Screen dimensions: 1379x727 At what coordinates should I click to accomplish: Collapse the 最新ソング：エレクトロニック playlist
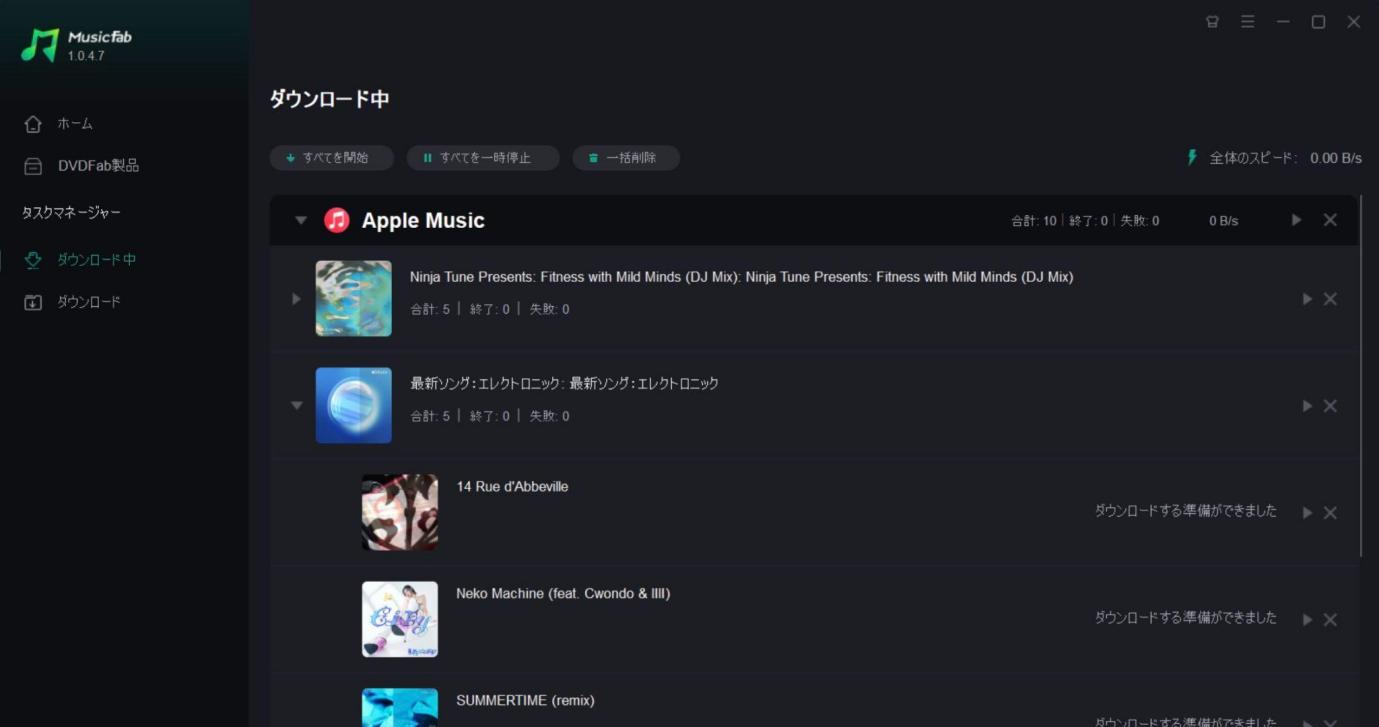(x=296, y=406)
